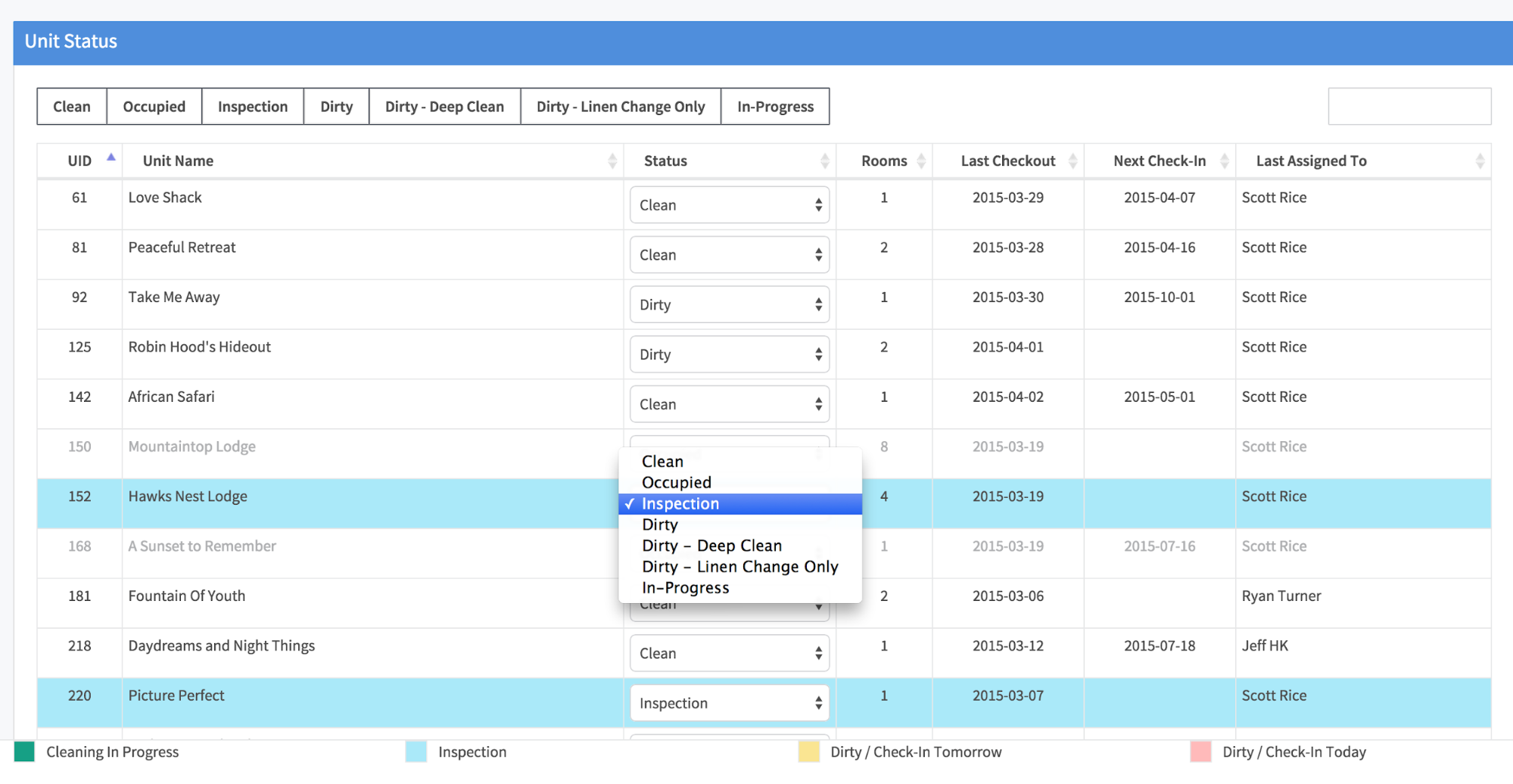Choose Occupied in the open status list
This screenshot has width=1513, height=784.
coord(677,483)
